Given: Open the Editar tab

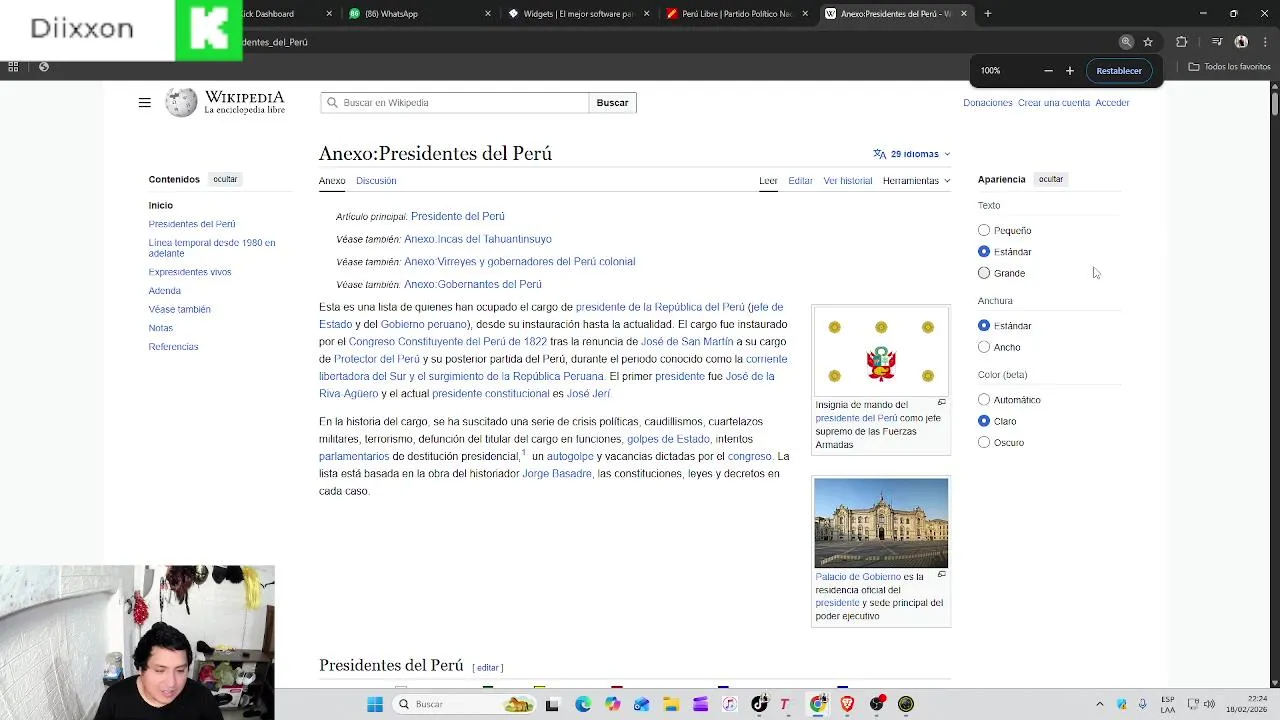Looking at the screenshot, I should click(800, 181).
